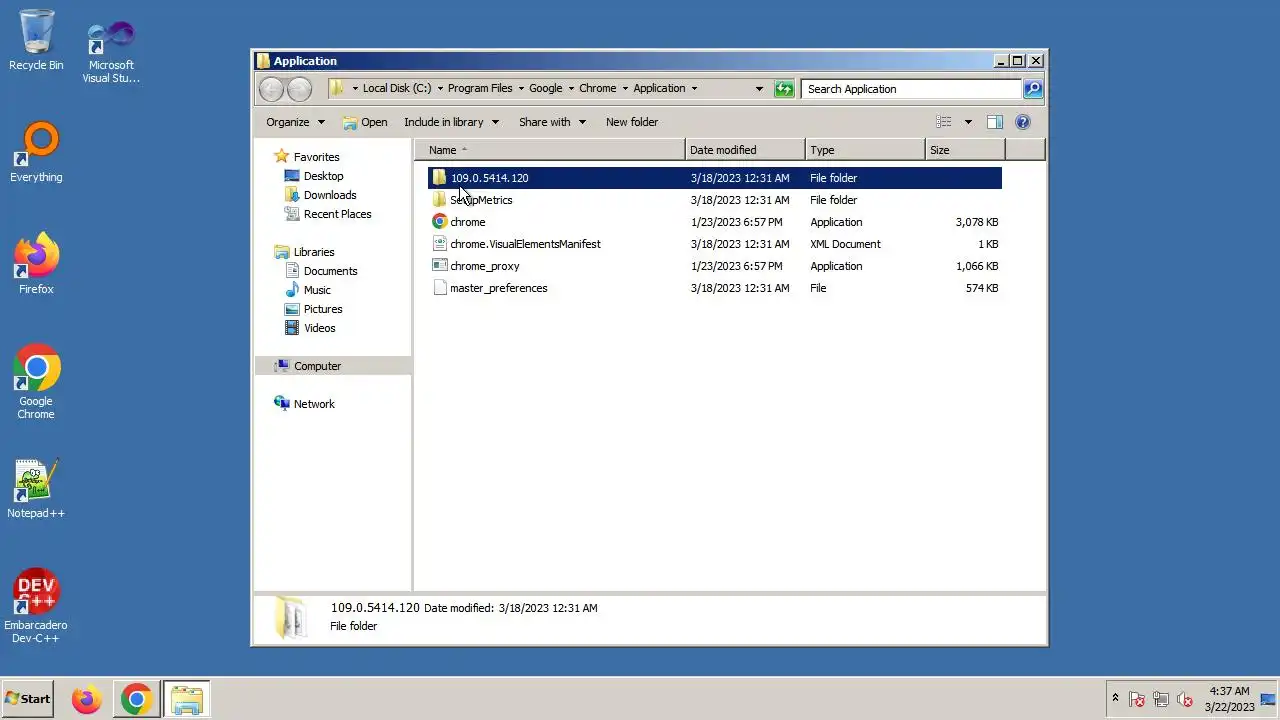This screenshot has width=1280, height=720.
Task: Open Google Chrome desktop shortcut
Action: pos(36,382)
